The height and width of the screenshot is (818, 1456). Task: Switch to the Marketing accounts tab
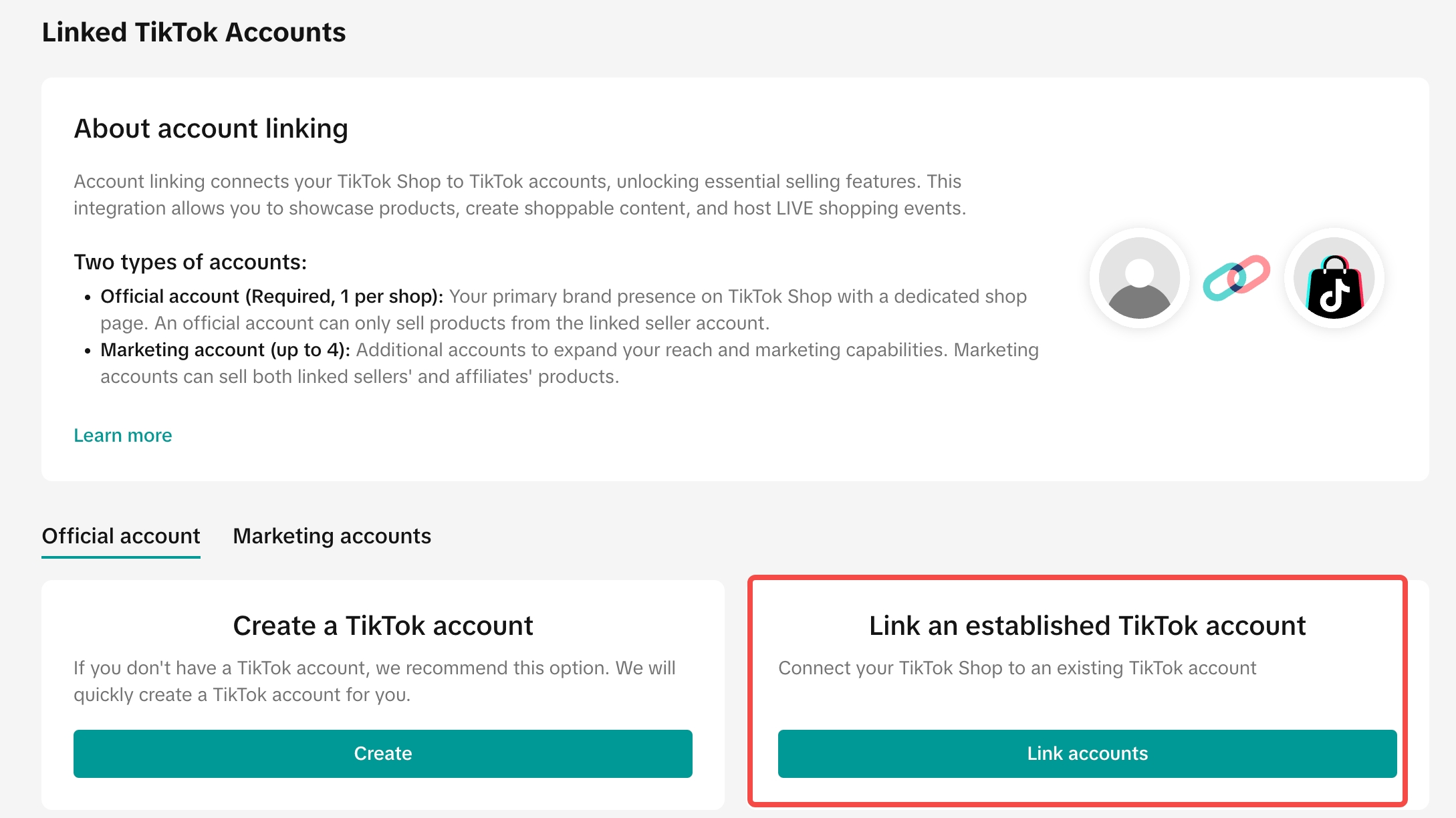pyautogui.click(x=332, y=536)
